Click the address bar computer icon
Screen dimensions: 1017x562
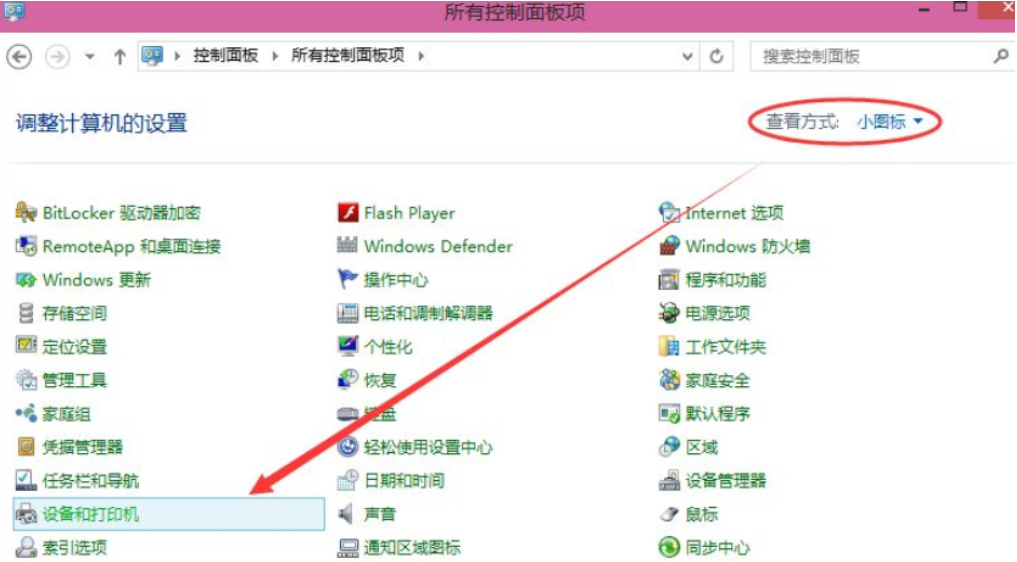152,56
